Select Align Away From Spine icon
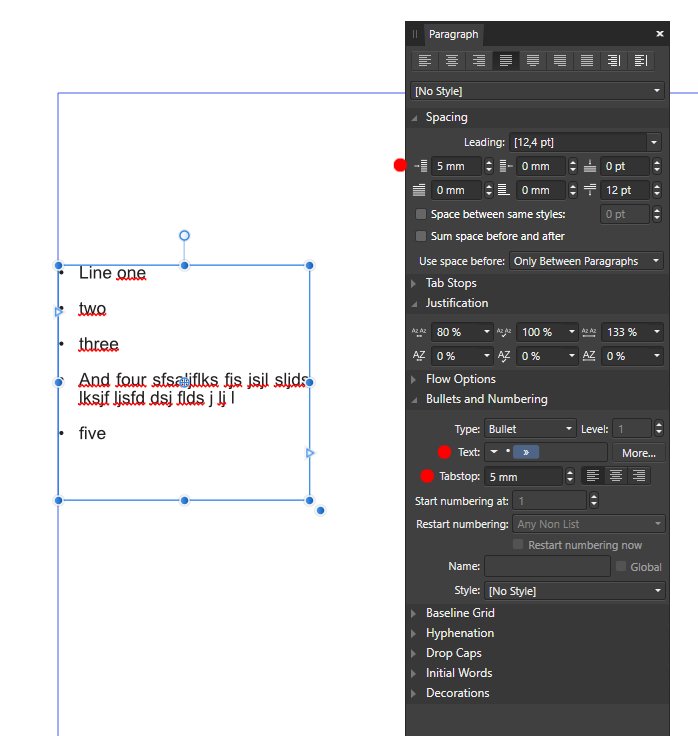The width and height of the screenshot is (698, 736). coord(641,61)
